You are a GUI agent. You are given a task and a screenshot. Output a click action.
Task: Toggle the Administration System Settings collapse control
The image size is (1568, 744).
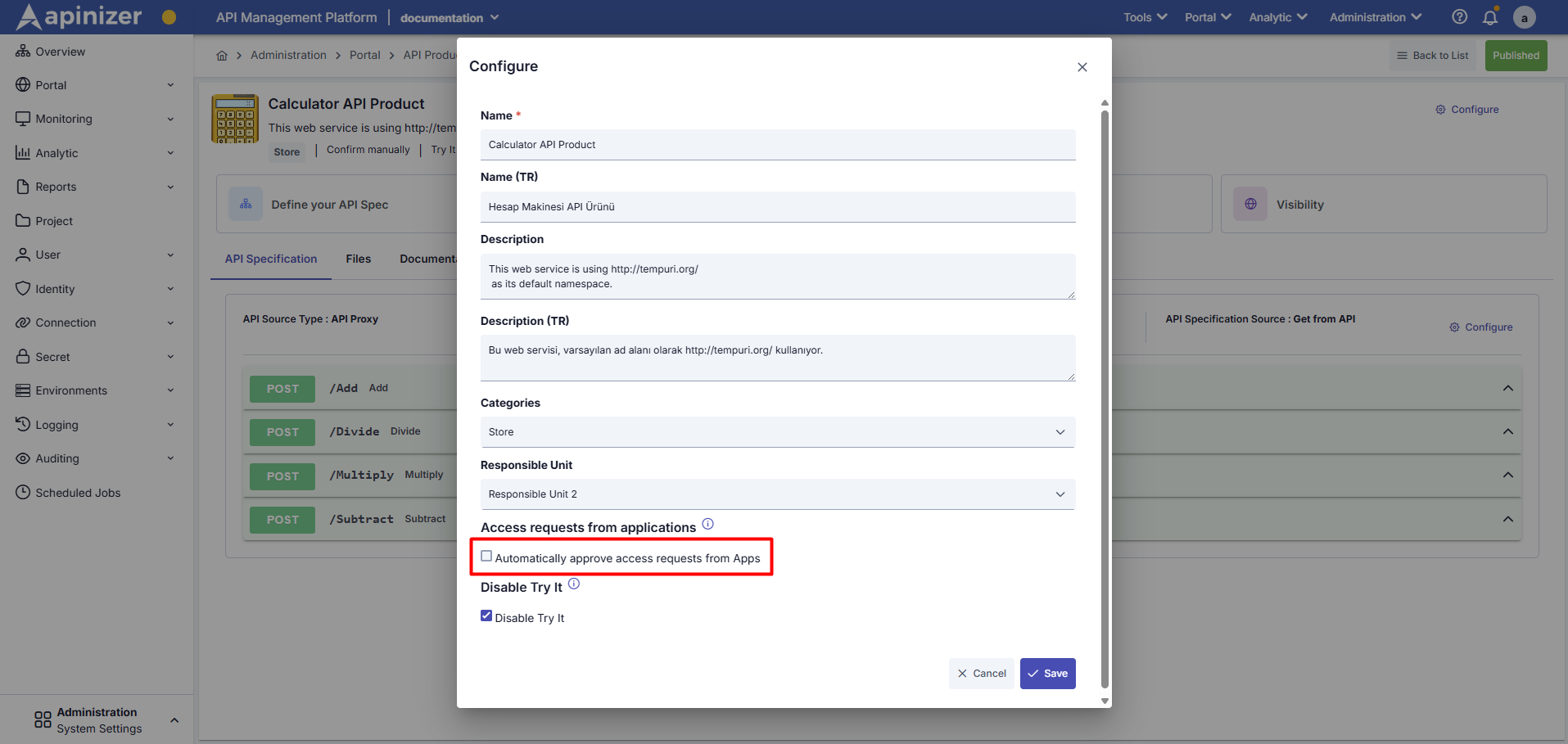(174, 719)
